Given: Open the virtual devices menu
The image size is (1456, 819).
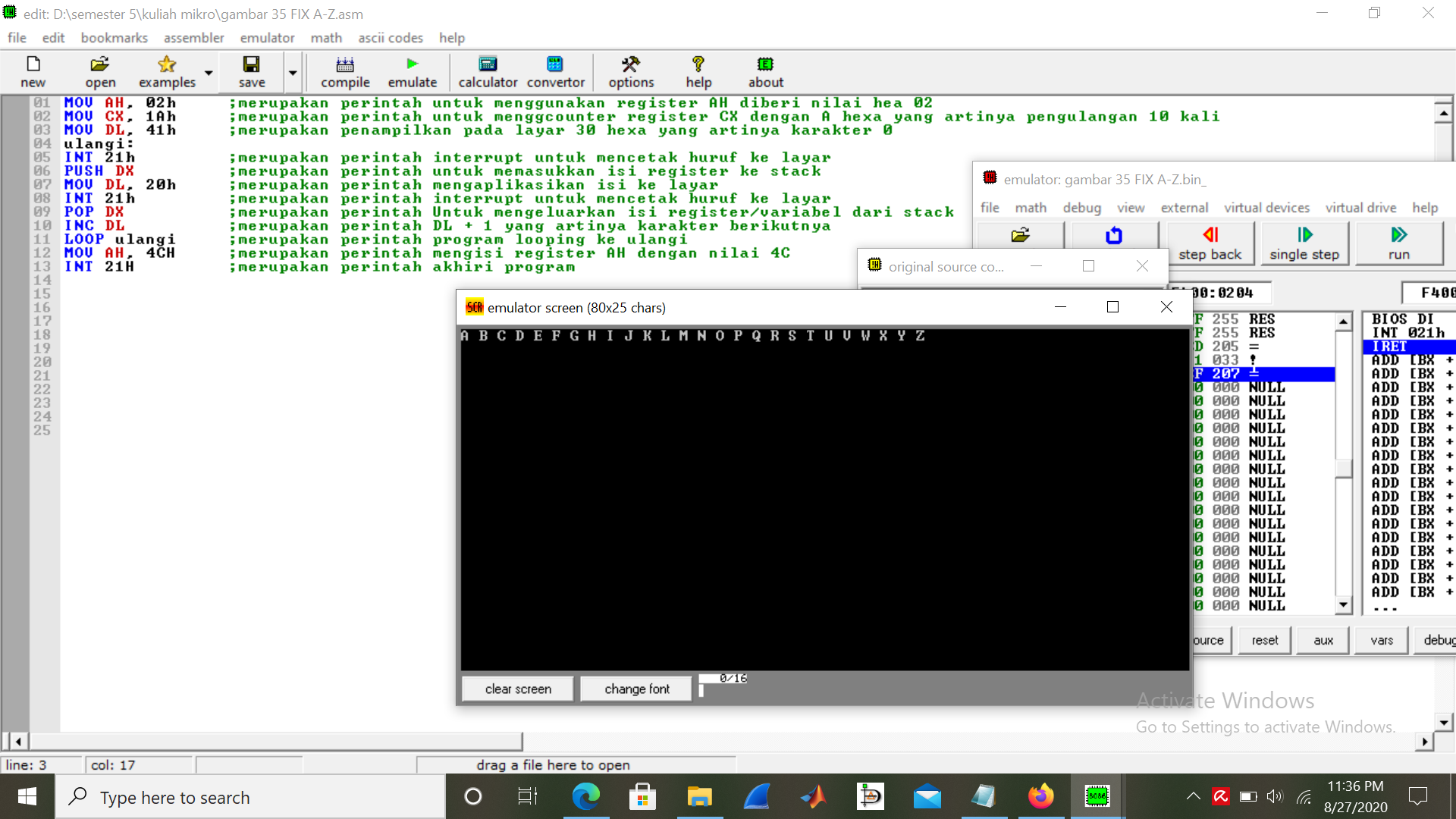Looking at the screenshot, I should [x=1266, y=208].
